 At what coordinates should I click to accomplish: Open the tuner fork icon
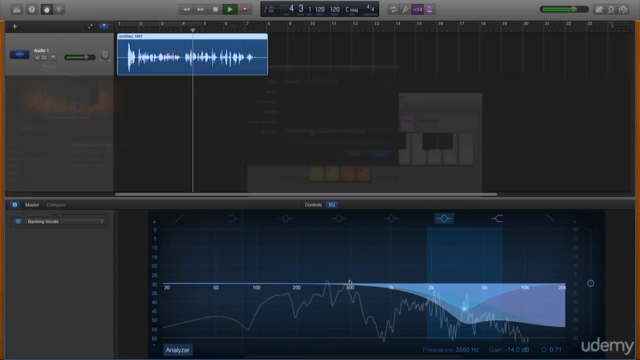pyautogui.click(x=405, y=9)
